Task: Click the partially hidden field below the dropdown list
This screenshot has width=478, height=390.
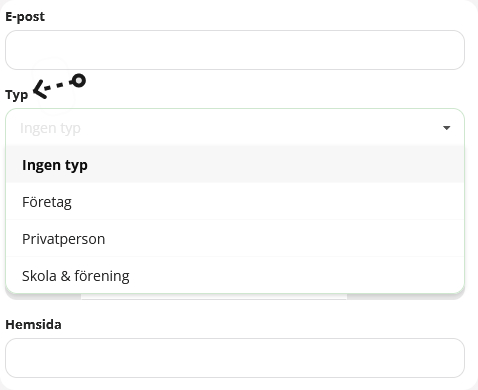Action: [x=235, y=297]
